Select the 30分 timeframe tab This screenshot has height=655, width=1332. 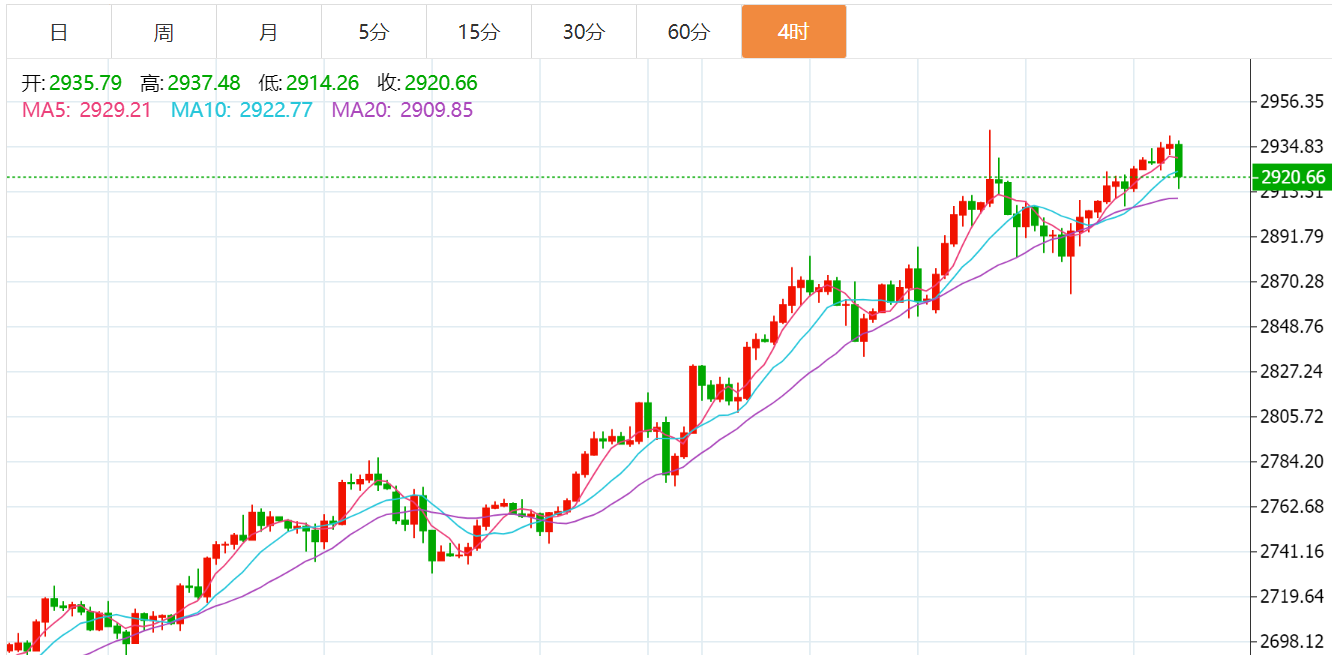pyautogui.click(x=584, y=32)
